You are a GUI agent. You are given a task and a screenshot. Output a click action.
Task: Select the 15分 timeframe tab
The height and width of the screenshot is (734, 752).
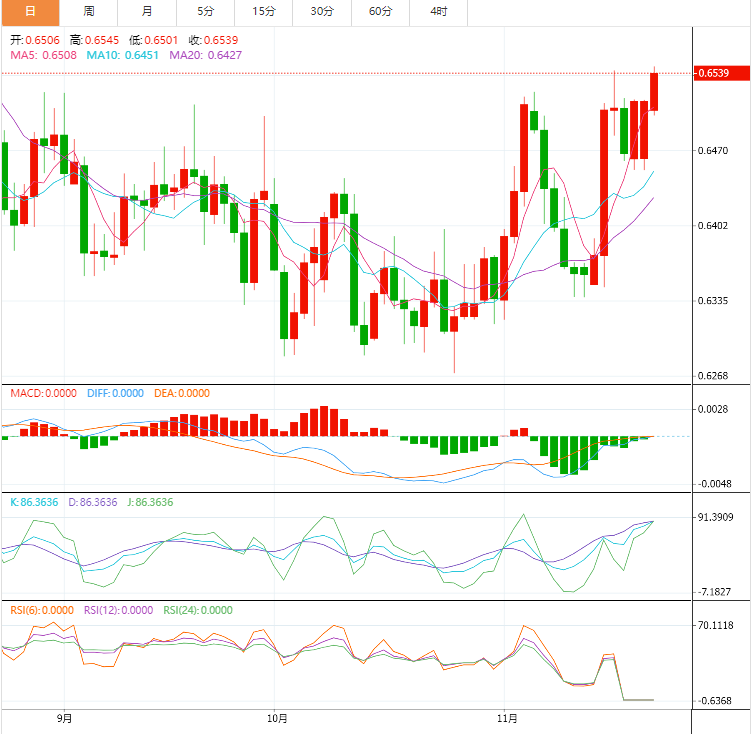coord(264,12)
